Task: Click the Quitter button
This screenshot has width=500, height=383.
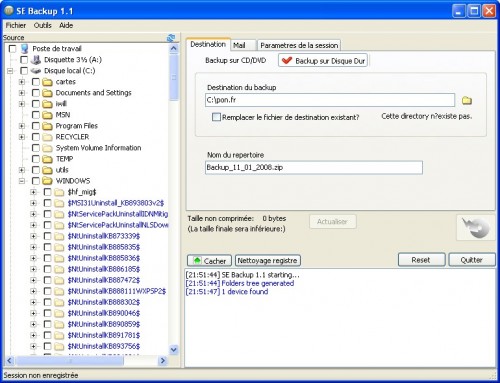Action: pyautogui.click(x=472, y=260)
